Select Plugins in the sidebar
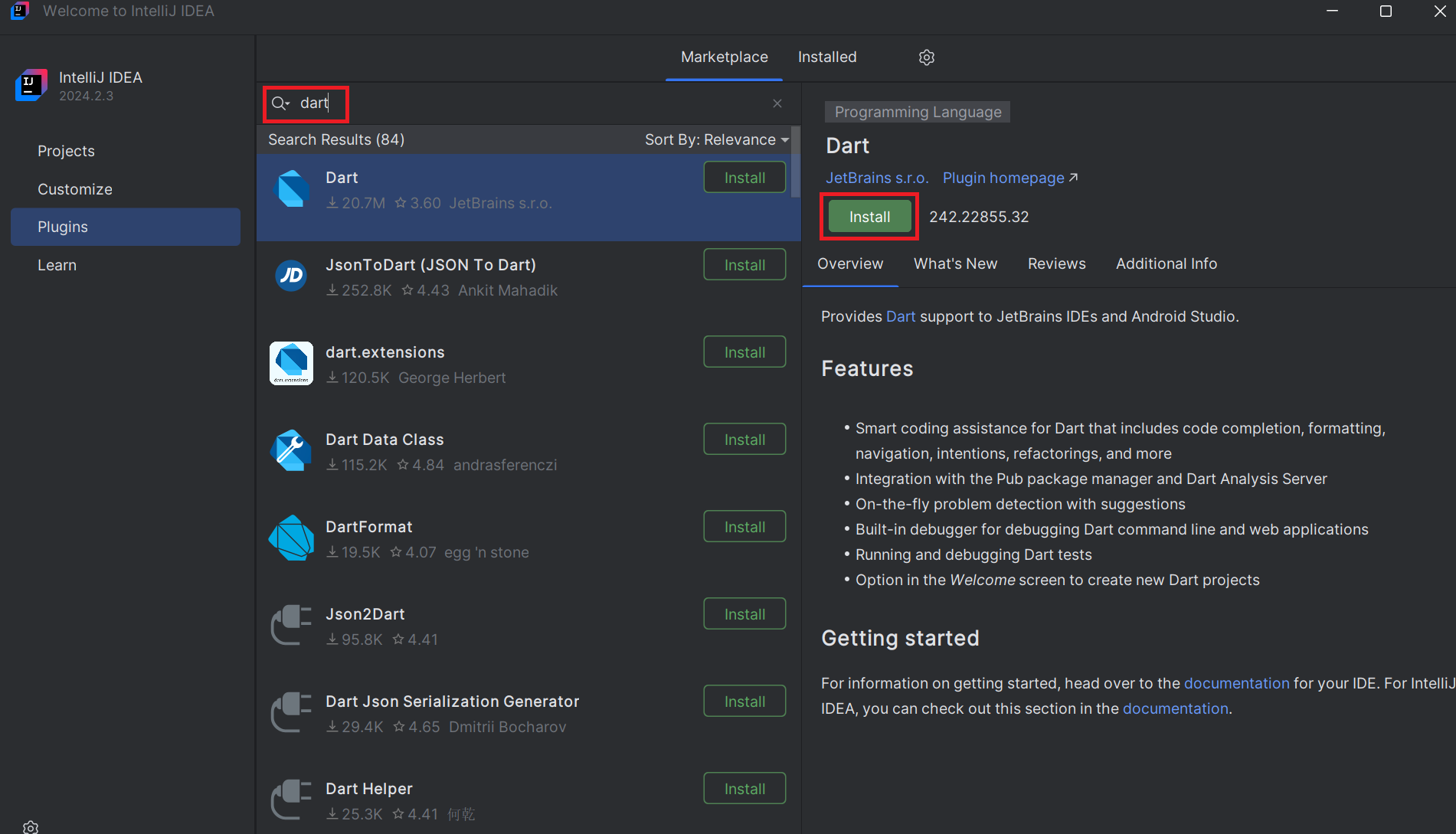 coord(126,227)
